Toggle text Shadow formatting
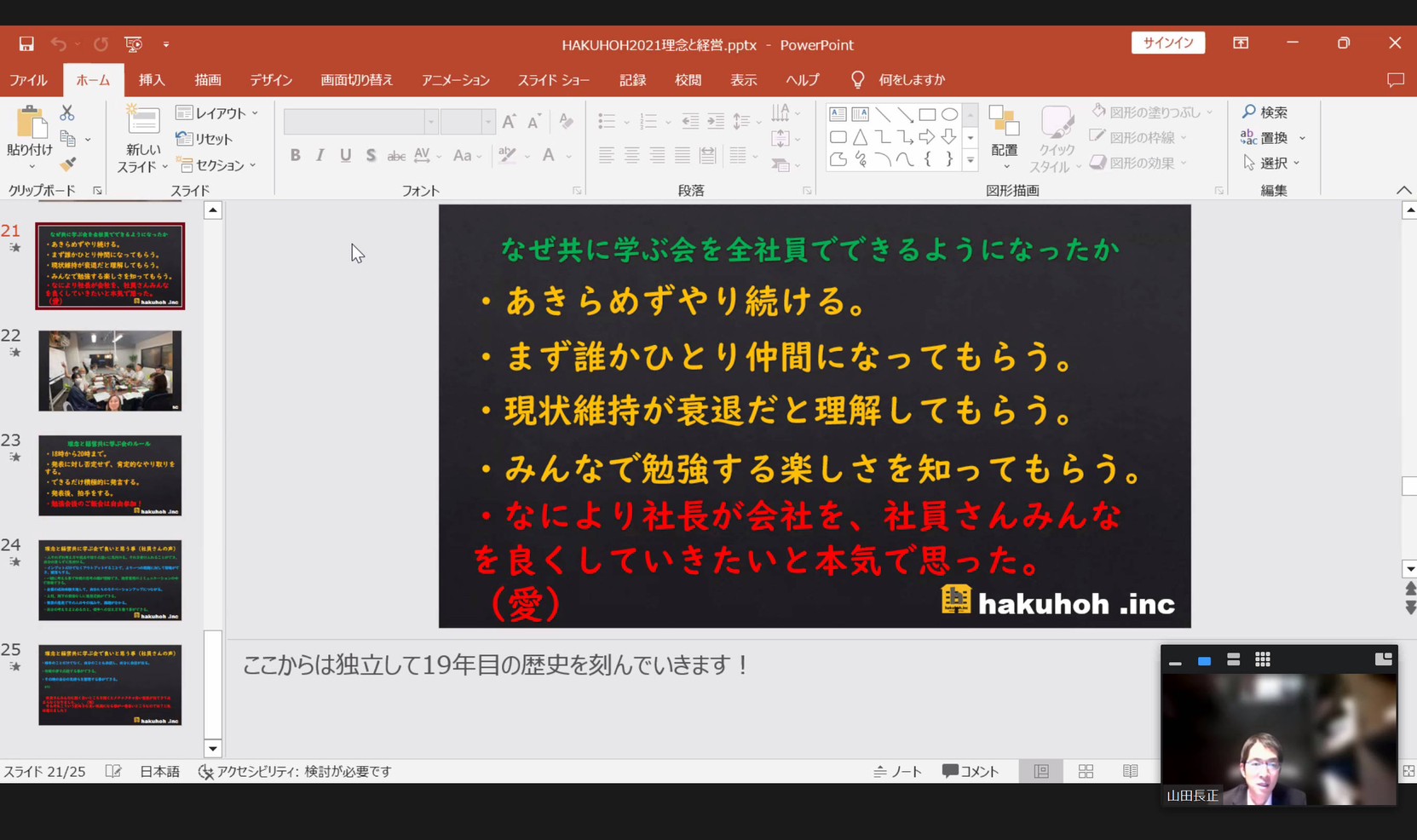 tap(371, 155)
